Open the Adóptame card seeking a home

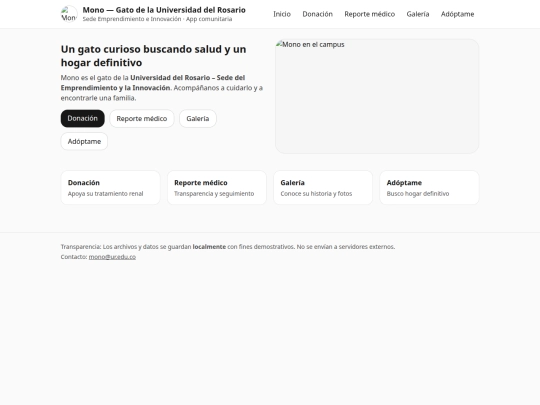[x=429, y=188]
